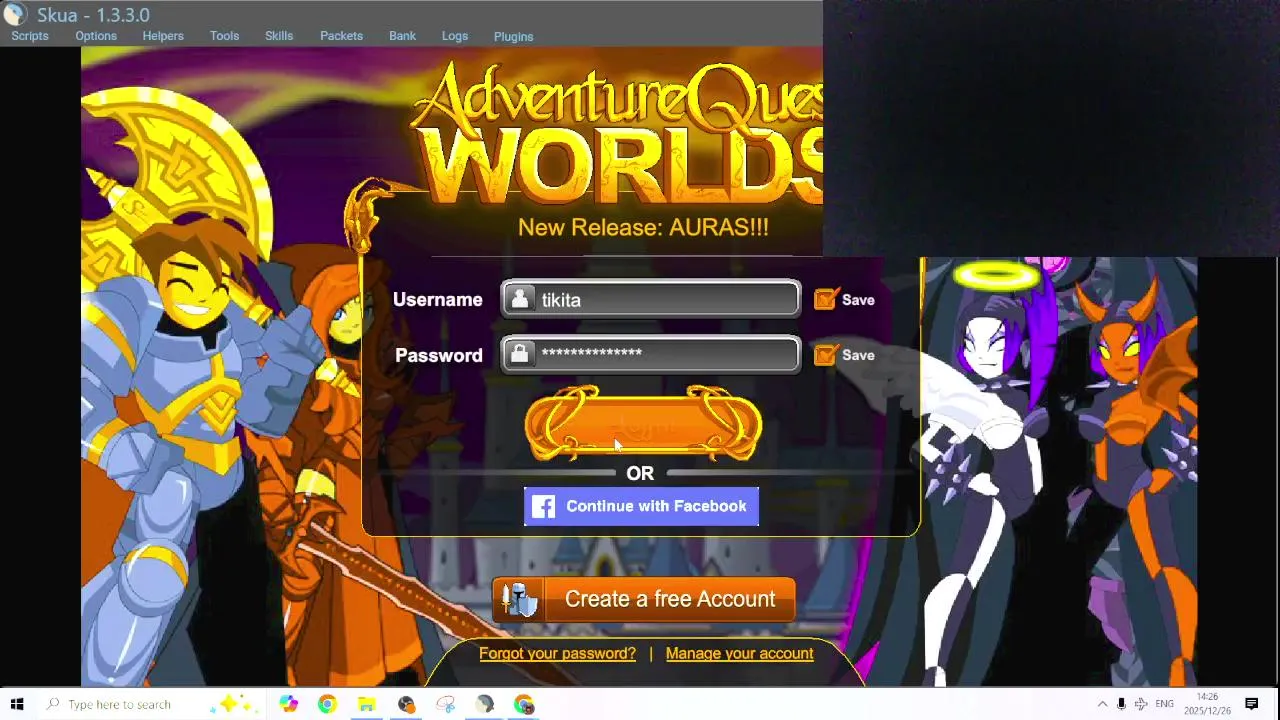
Task: Open the Packets menu
Action: (x=341, y=36)
